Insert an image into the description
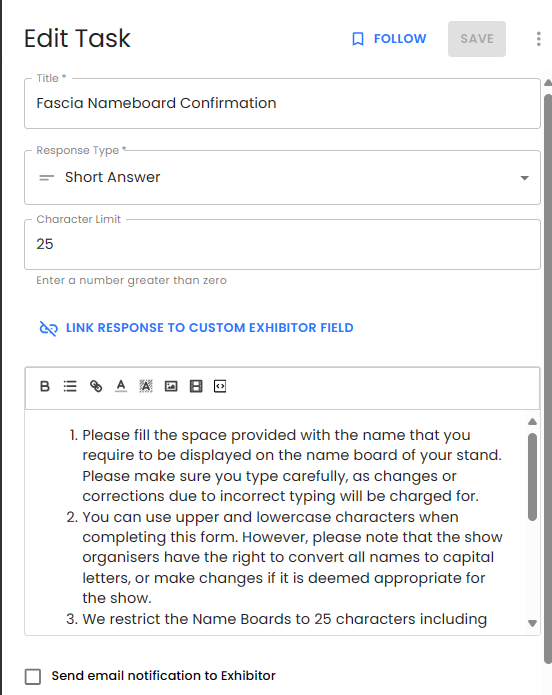The image size is (552, 695). point(171,387)
